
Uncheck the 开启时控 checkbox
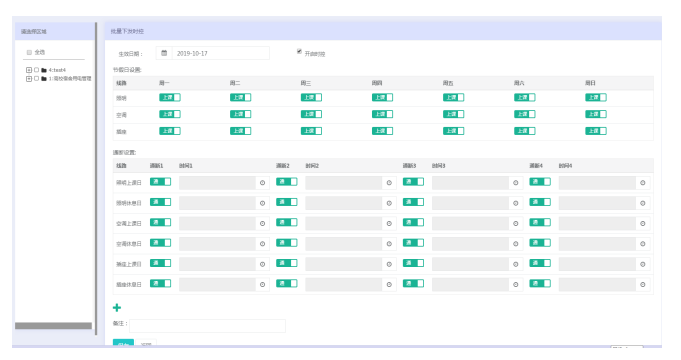pos(299,51)
